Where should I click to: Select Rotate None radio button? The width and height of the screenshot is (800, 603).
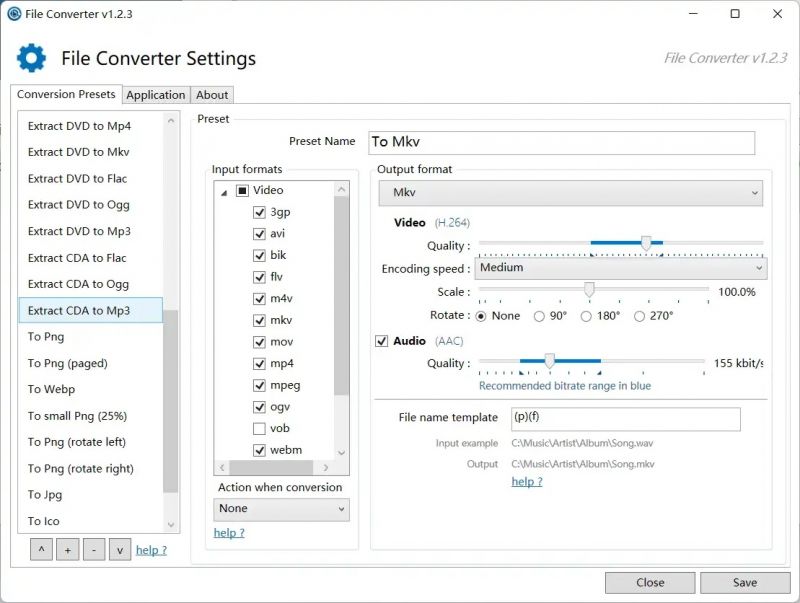[x=481, y=316]
